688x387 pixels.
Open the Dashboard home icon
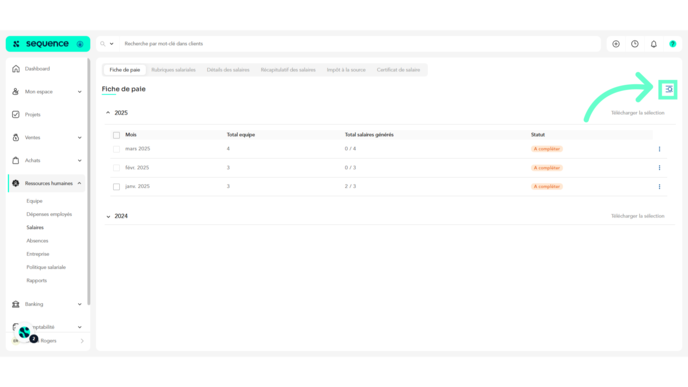16,69
